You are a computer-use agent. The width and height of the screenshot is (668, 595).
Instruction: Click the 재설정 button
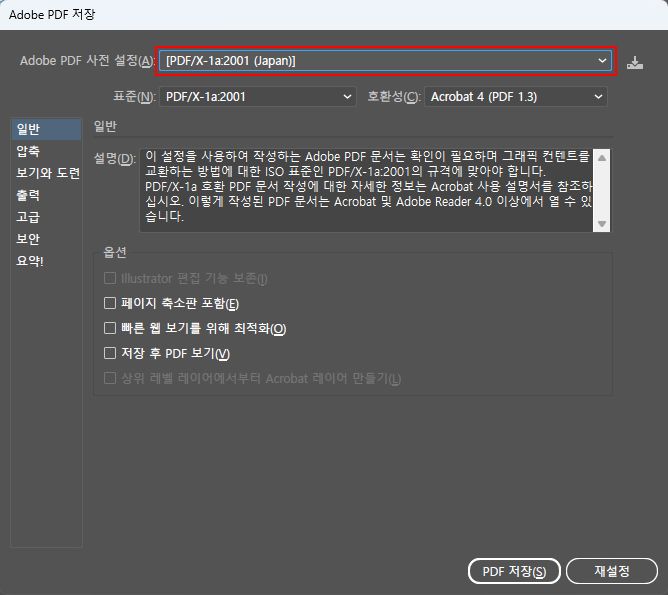tap(611, 571)
